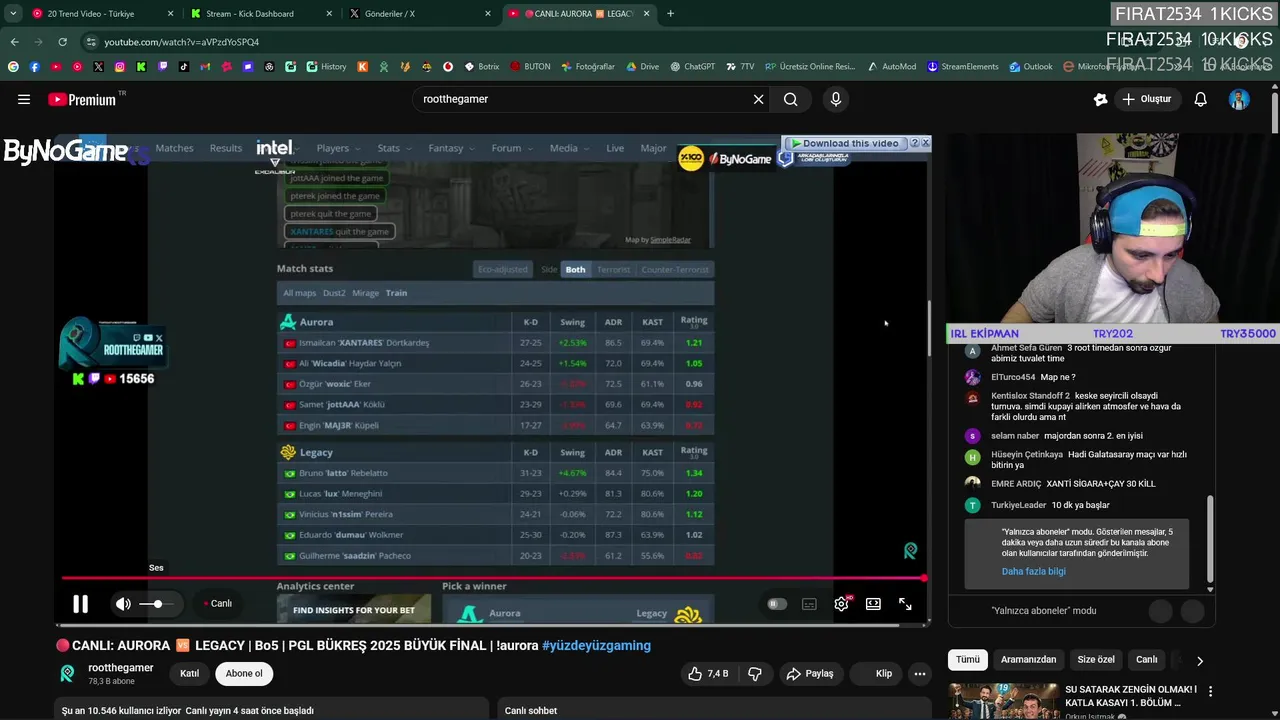Select the Size özel filter chip
The width and height of the screenshot is (1280, 720).
(x=1096, y=660)
